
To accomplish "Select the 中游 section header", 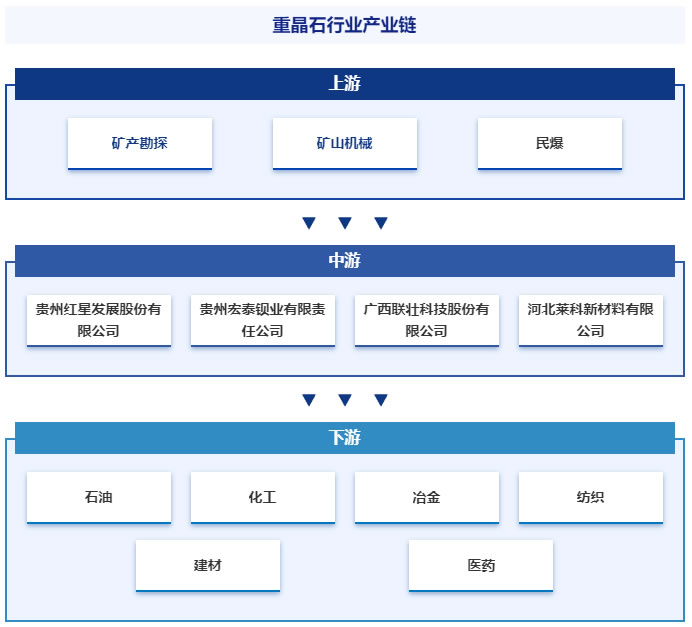I will point(345,261).
